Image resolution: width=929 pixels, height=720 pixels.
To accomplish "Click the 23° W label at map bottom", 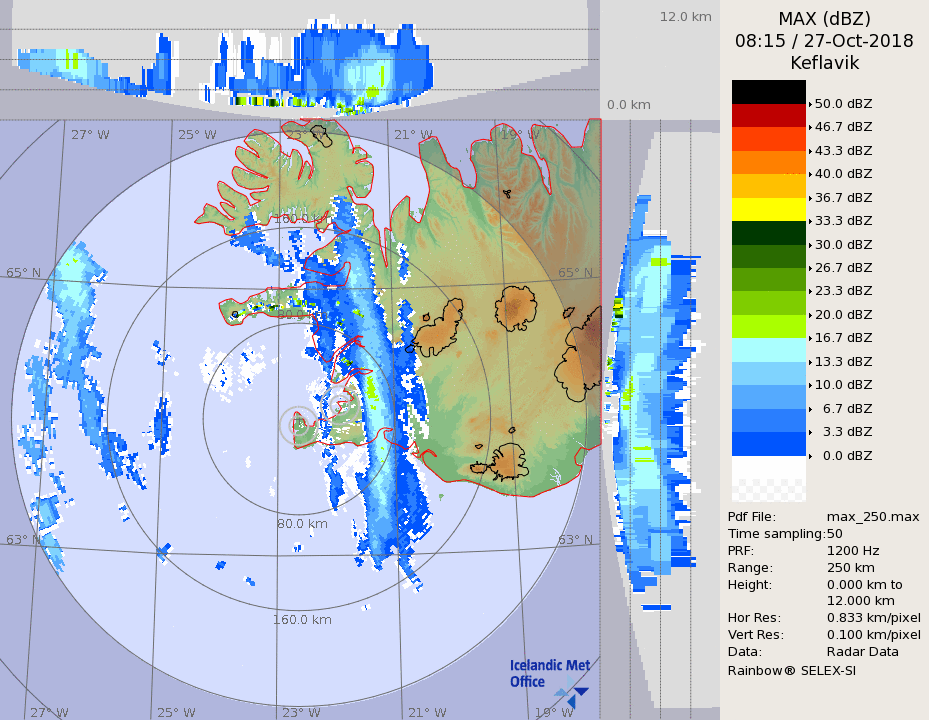I will click(x=301, y=712).
